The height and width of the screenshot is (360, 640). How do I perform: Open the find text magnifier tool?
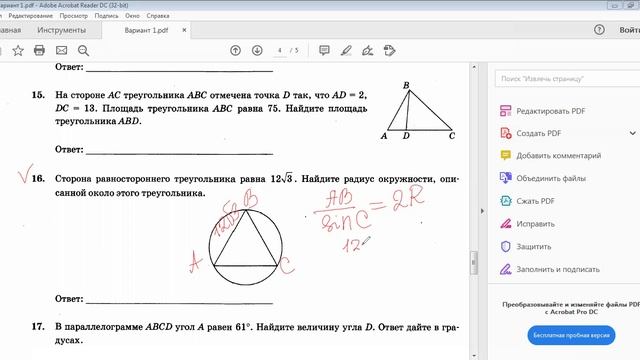pyautogui.click(x=84, y=51)
